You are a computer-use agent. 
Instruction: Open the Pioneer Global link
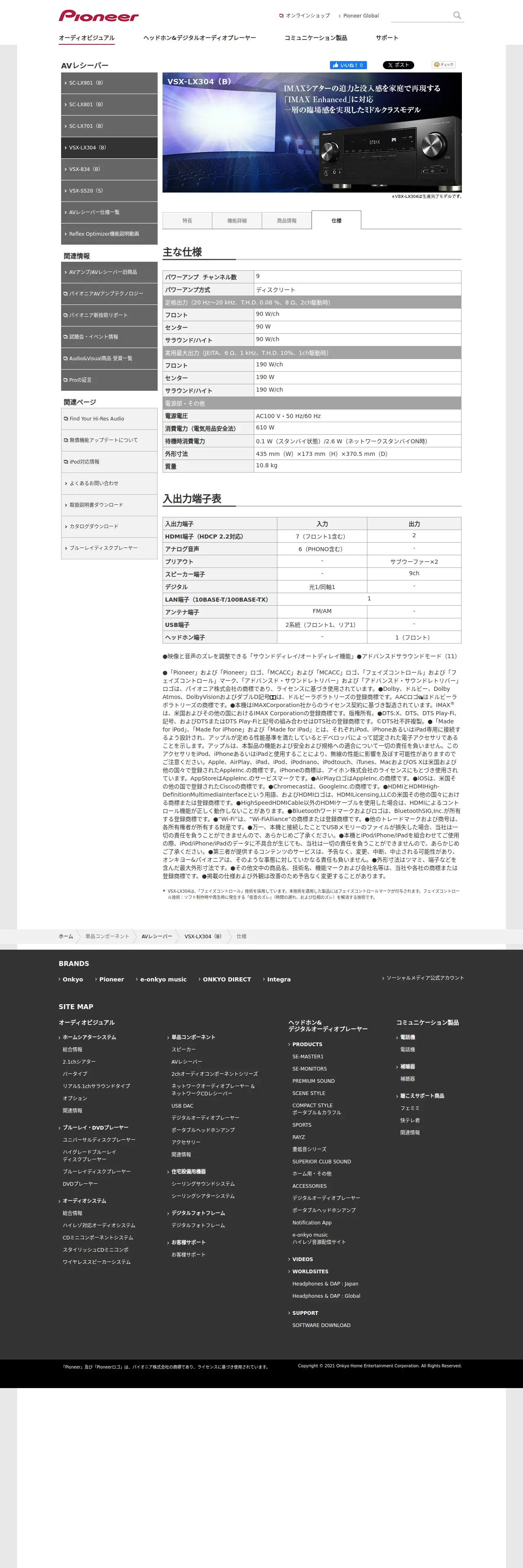coord(359,16)
